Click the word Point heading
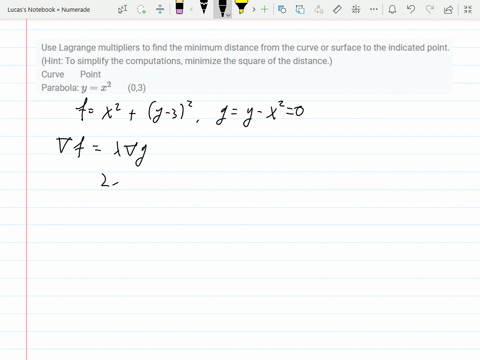The width and height of the screenshot is (480, 360). (x=90, y=74)
